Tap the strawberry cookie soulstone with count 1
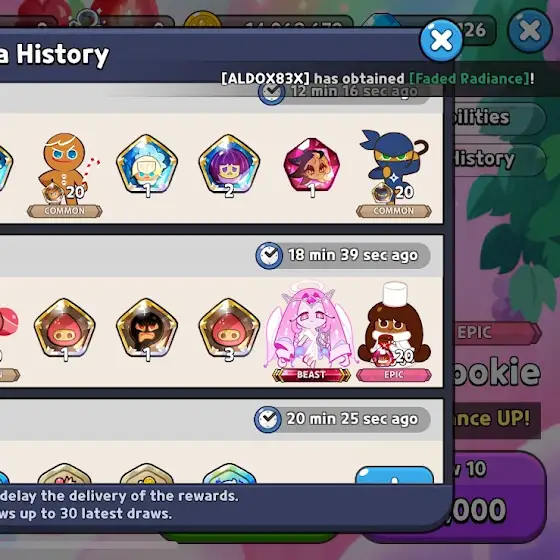560x560 pixels. point(65,330)
